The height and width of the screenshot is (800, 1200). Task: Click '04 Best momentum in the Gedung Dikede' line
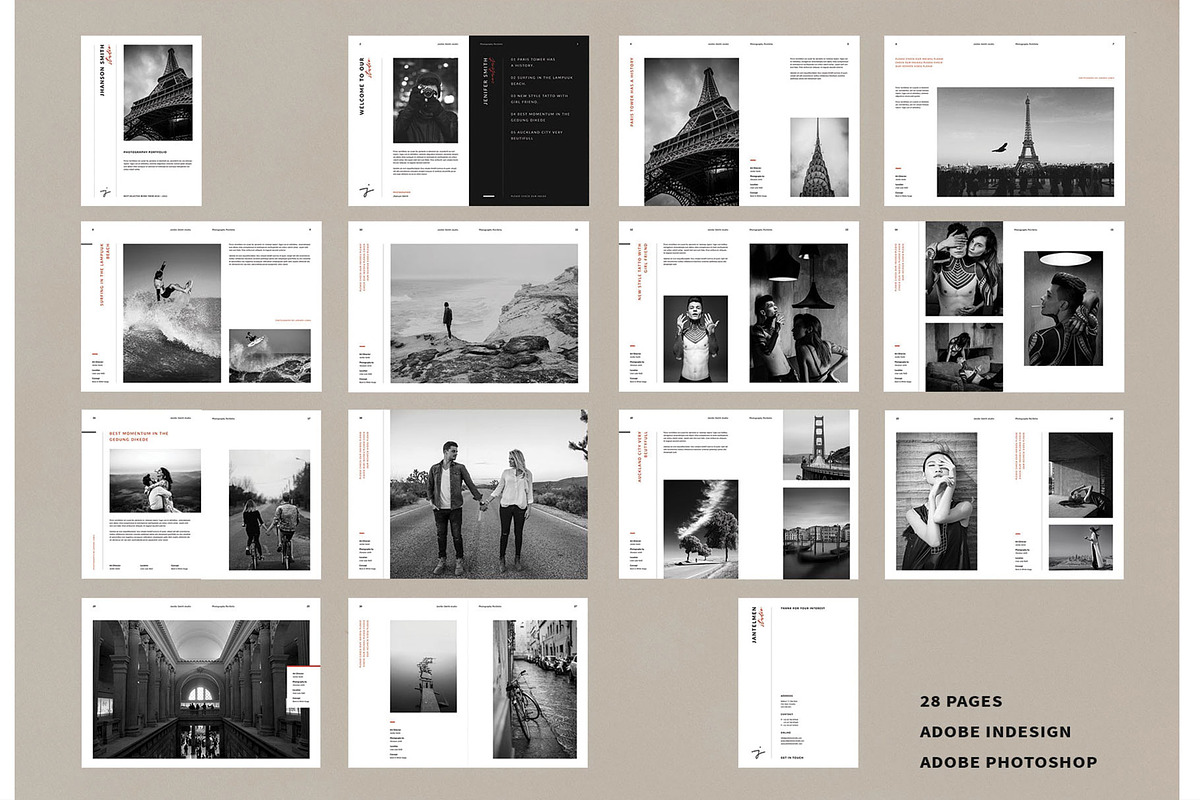click(x=542, y=117)
